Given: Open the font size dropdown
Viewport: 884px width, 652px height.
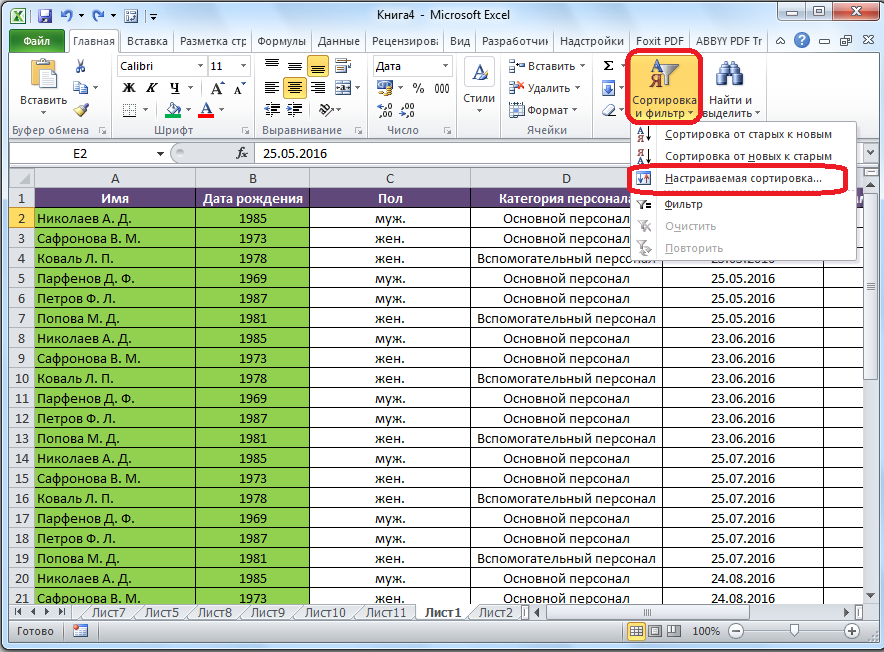Looking at the screenshot, I should (x=243, y=66).
